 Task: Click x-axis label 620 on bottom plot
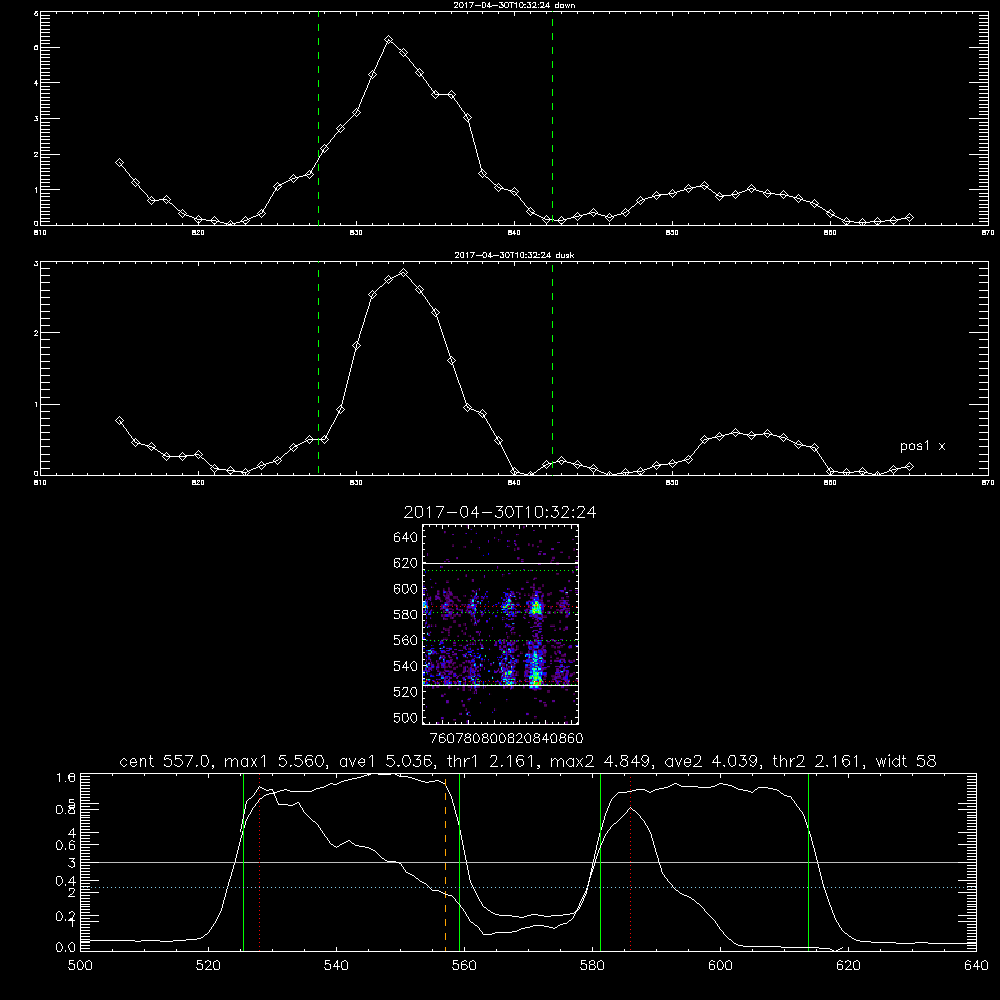click(x=848, y=965)
